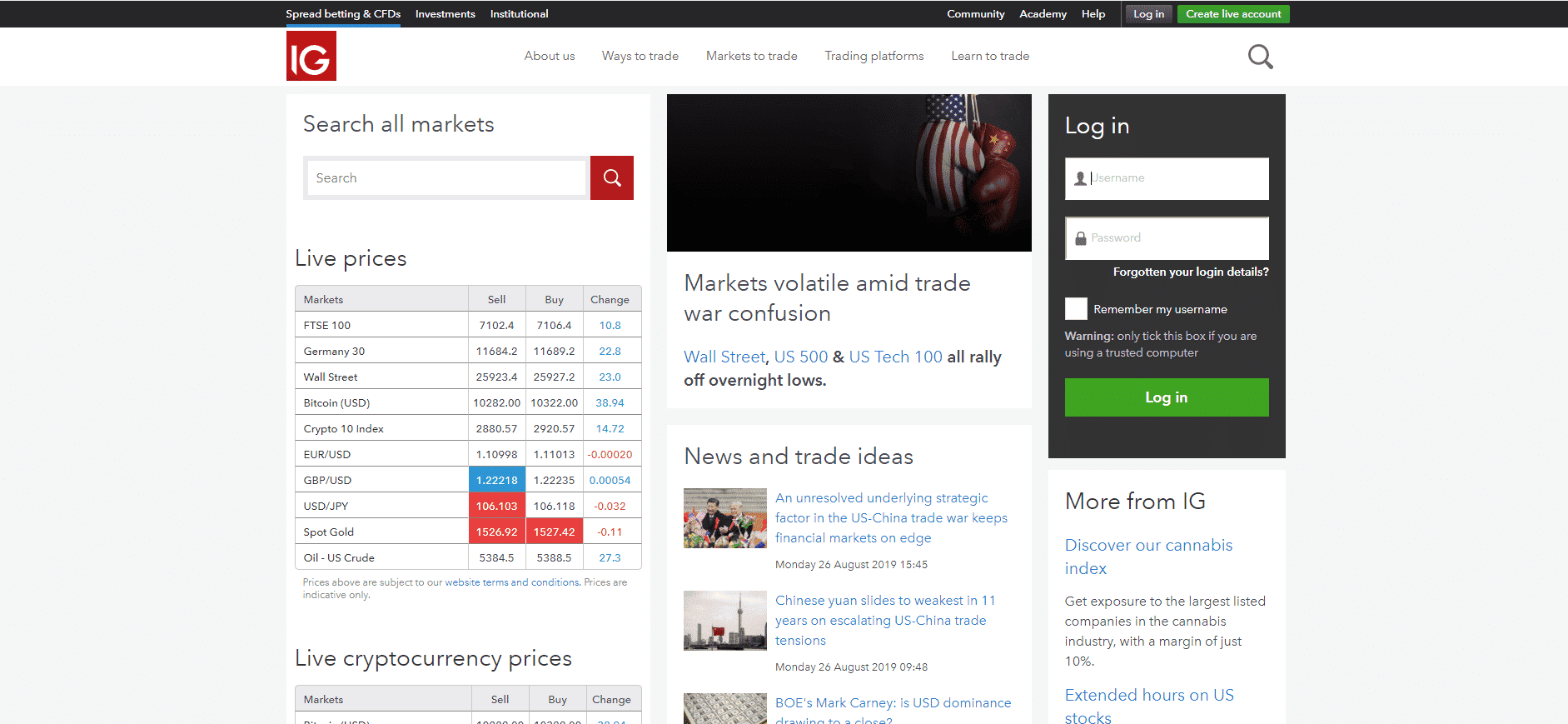Click Create live account button
This screenshot has height=724, width=1568.
(1232, 14)
